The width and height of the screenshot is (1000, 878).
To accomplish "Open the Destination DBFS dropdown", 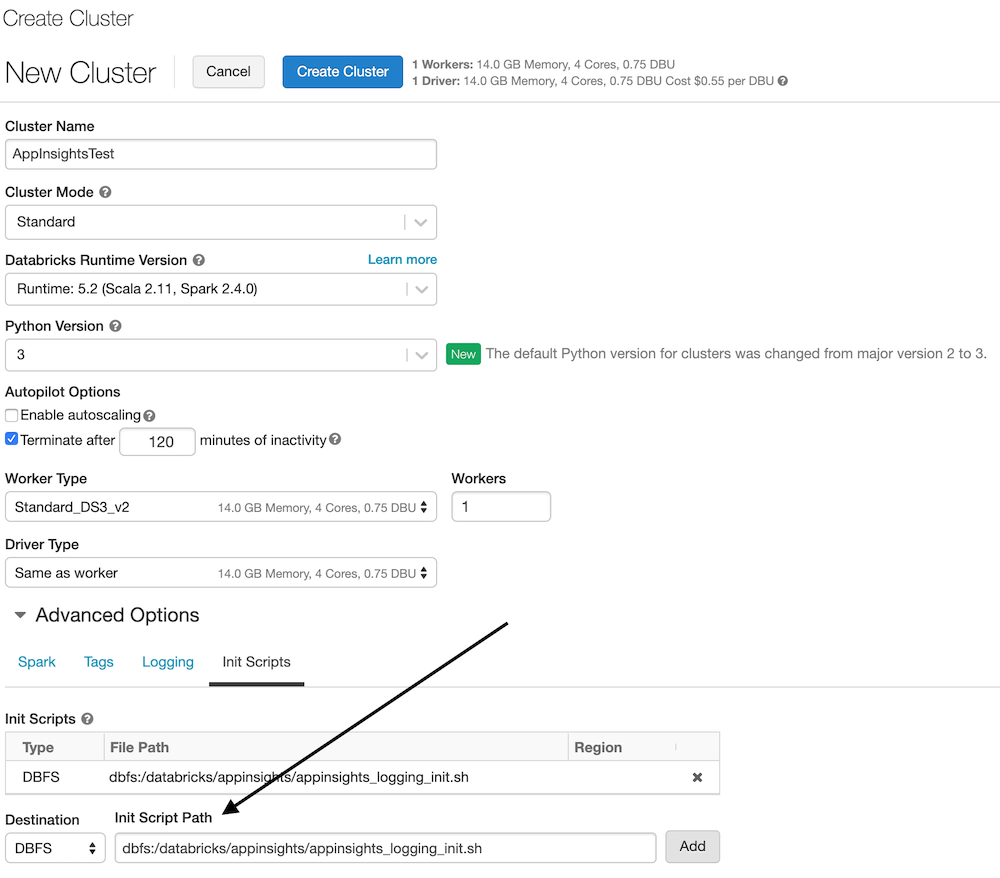I will 55,848.
